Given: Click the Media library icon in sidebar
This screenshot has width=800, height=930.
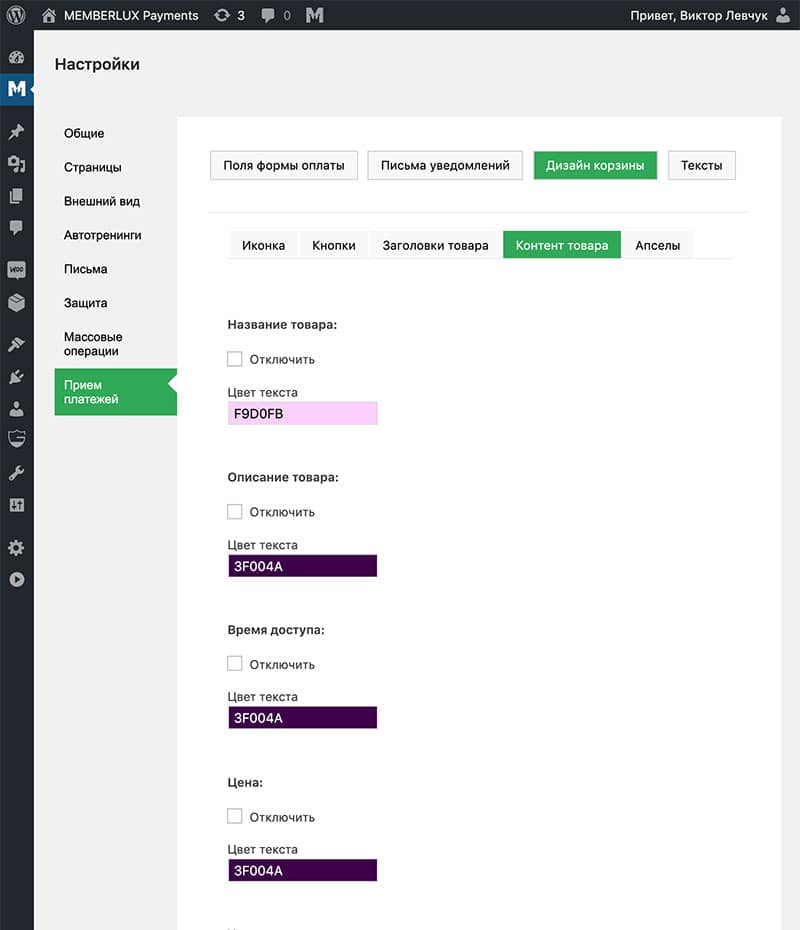Looking at the screenshot, I should coord(16,163).
